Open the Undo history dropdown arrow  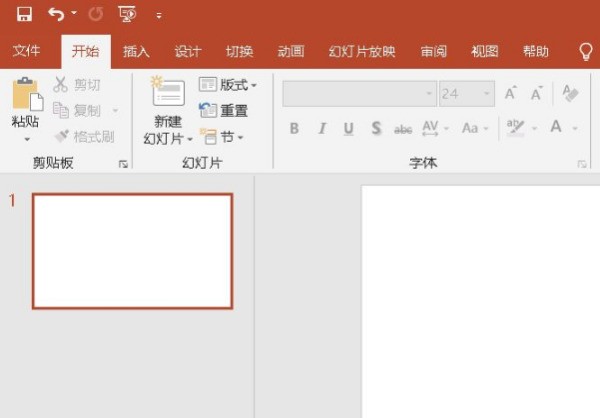(74, 13)
